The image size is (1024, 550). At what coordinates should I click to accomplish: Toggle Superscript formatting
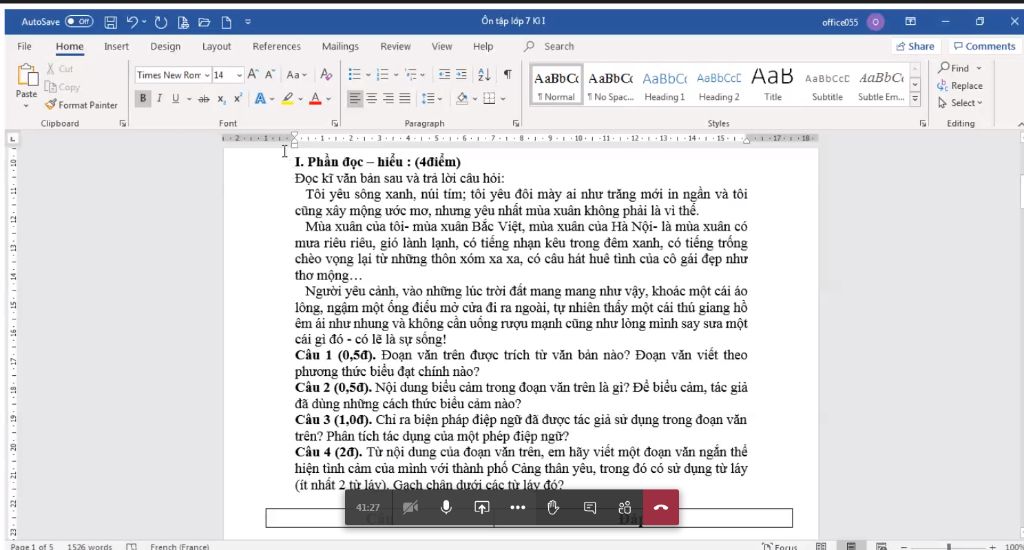238,99
